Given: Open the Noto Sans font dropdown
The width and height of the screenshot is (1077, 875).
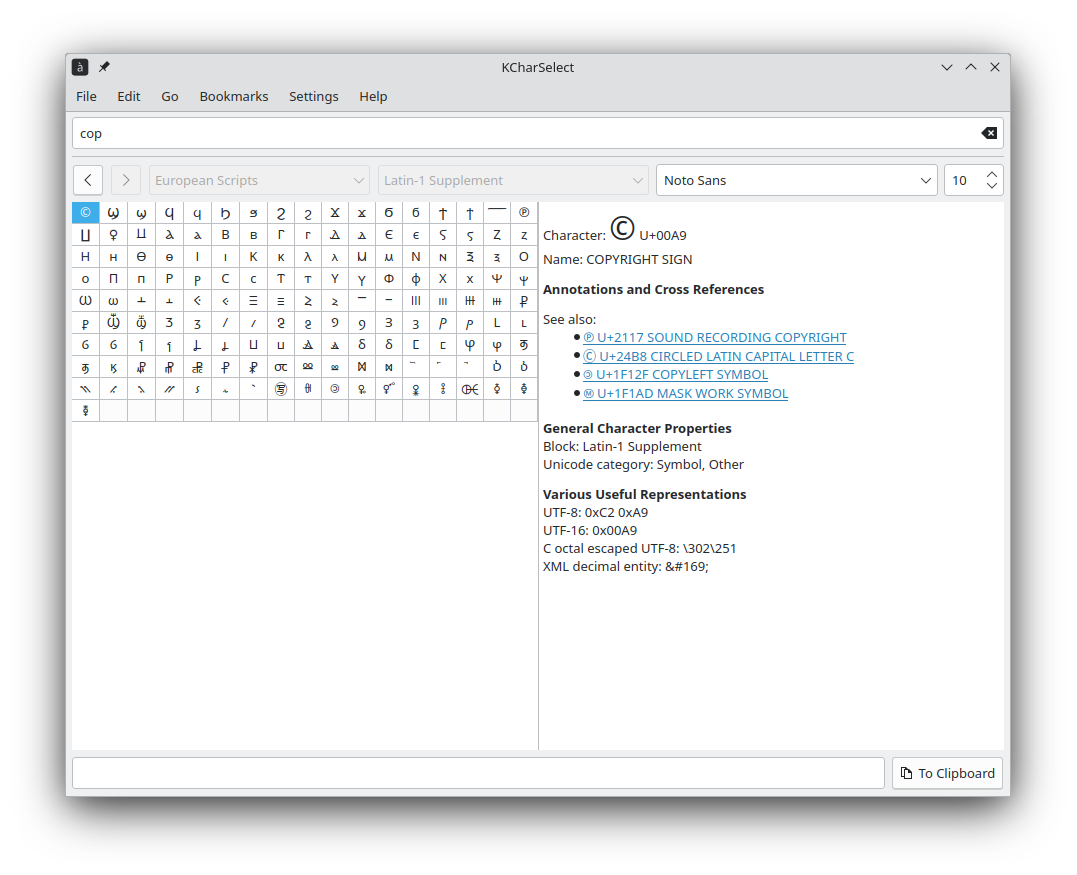Looking at the screenshot, I should tap(796, 180).
